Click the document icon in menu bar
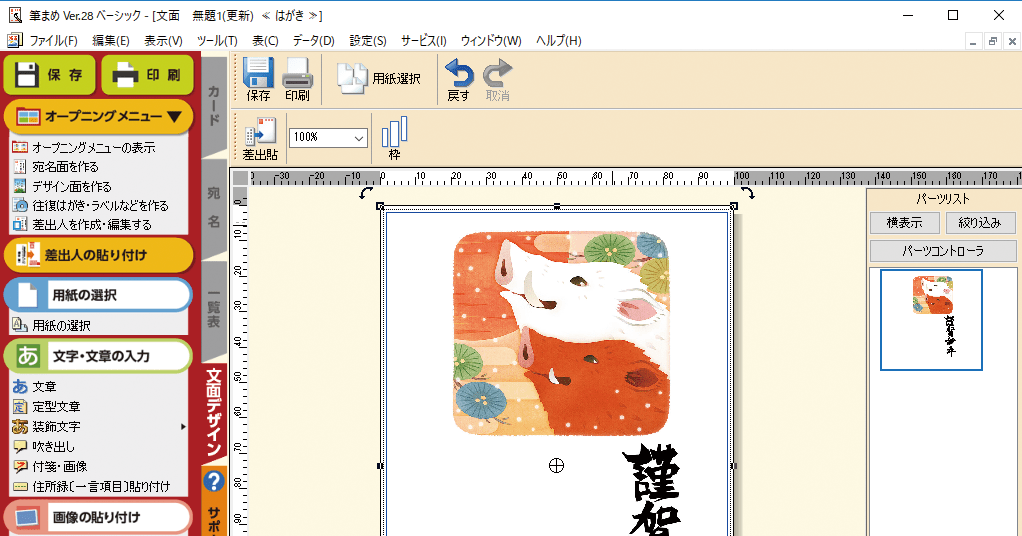The image size is (1022, 536). coord(14,40)
